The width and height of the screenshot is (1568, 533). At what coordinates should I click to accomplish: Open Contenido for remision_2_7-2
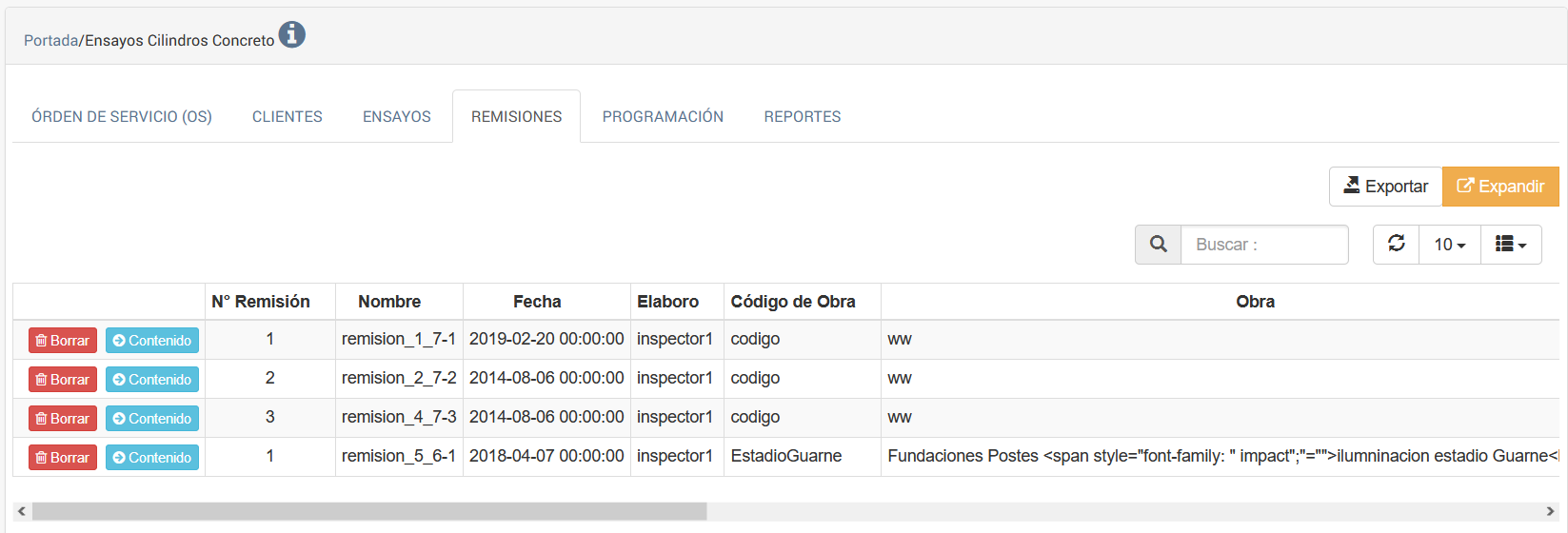point(152,380)
